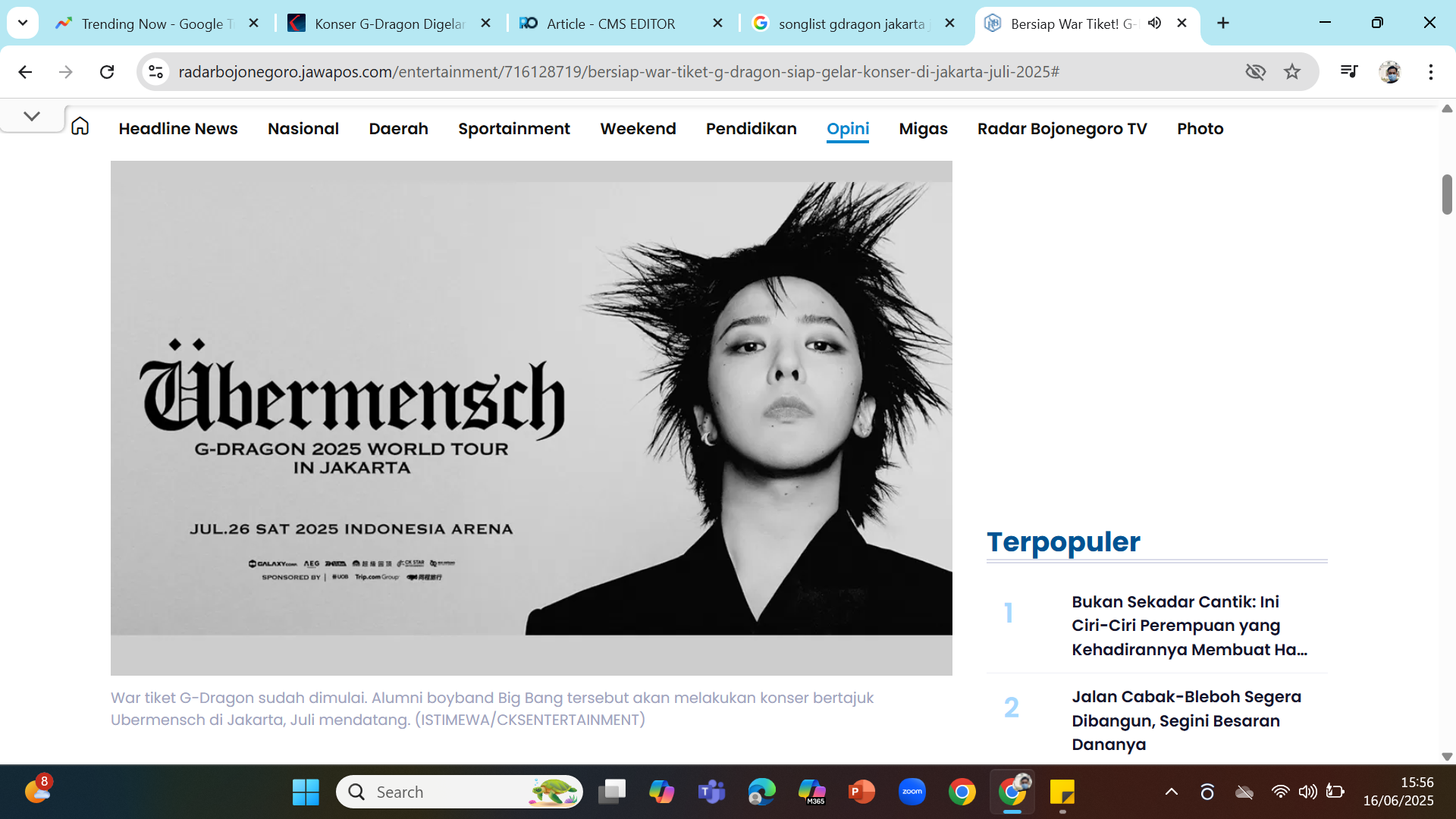Open site information icon in address bar
The height and width of the screenshot is (819, 1456).
point(155,71)
